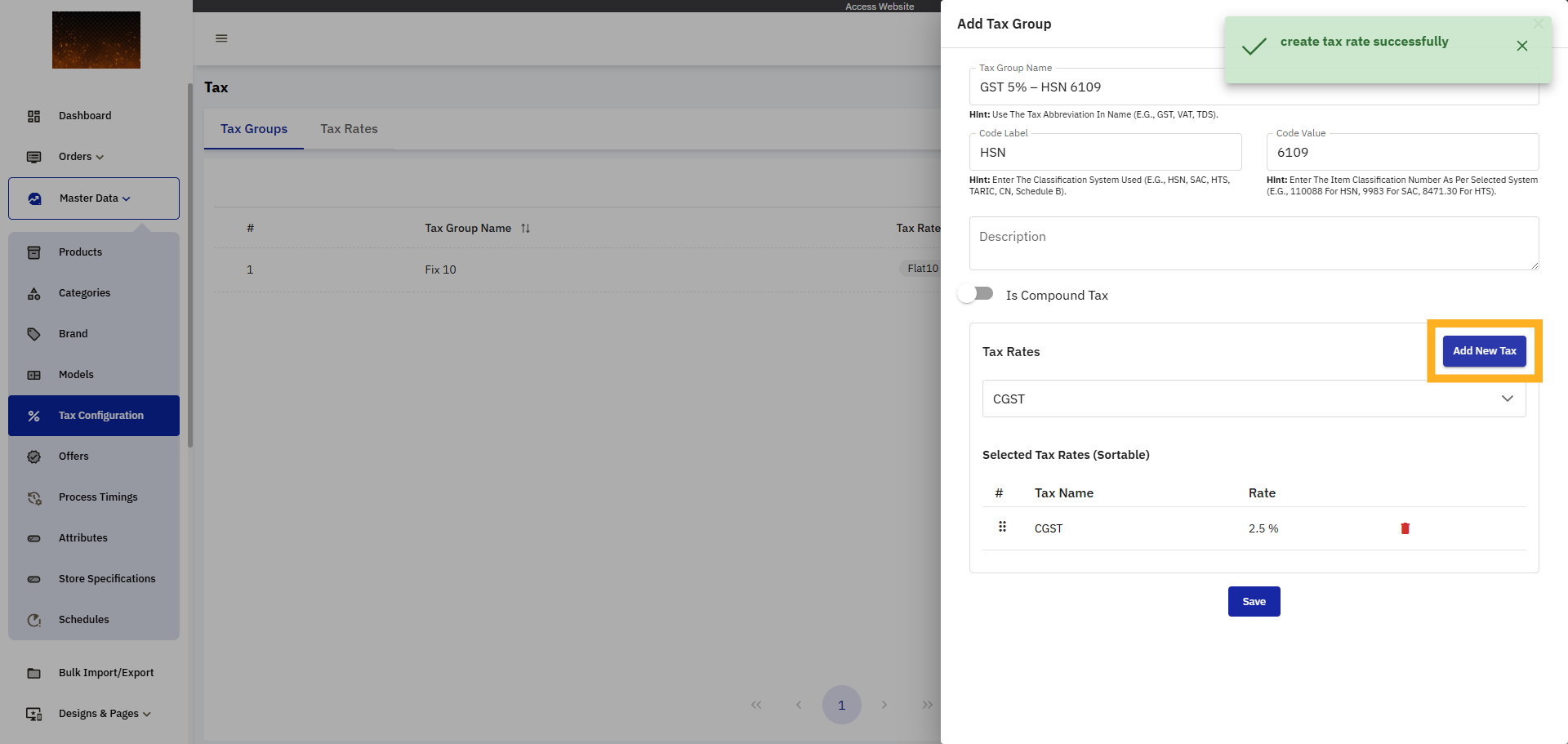The height and width of the screenshot is (744, 1568).
Task: Open the CGST tax rate dropdown
Action: (x=1254, y=399)
